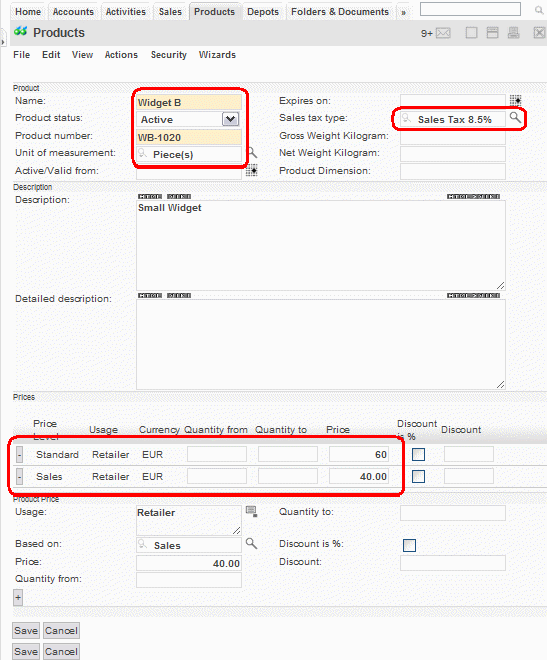Screen dimensions: 547x660
Task: Open the Usage editor icon next to Retailer
Action: [x=252, y=511]
